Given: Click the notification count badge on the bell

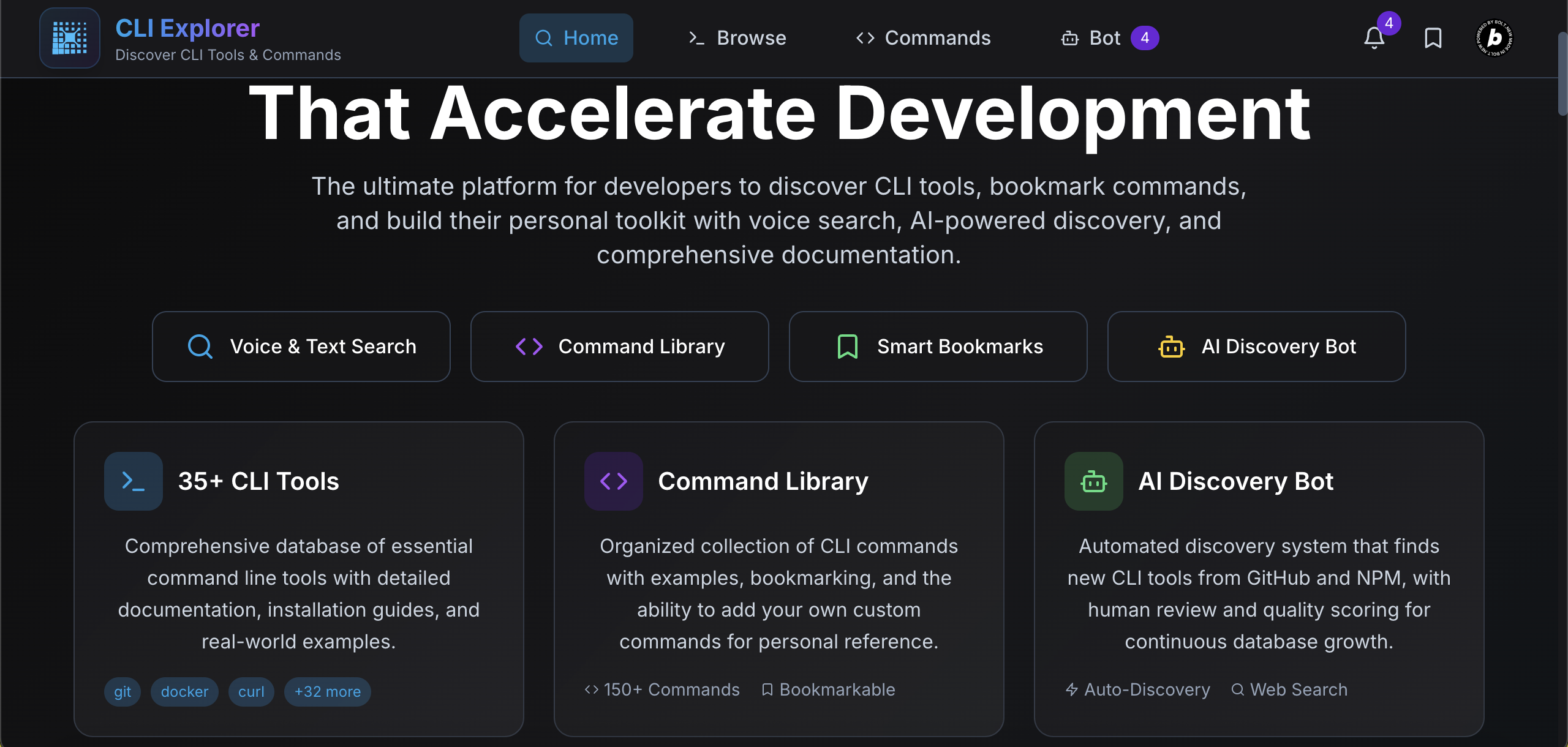Looking at the screenshot, I should click(1389, 23).
